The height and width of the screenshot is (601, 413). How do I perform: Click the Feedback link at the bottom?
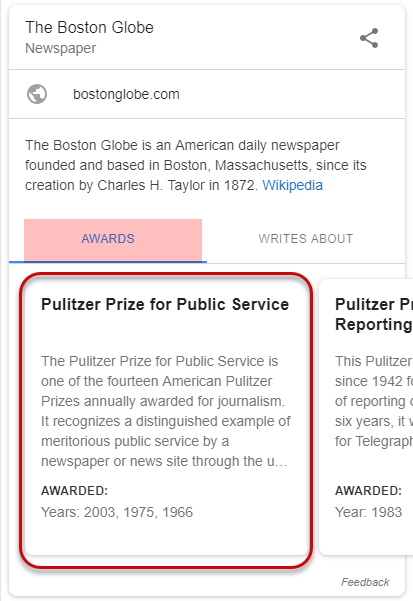(x=365, y=582)
